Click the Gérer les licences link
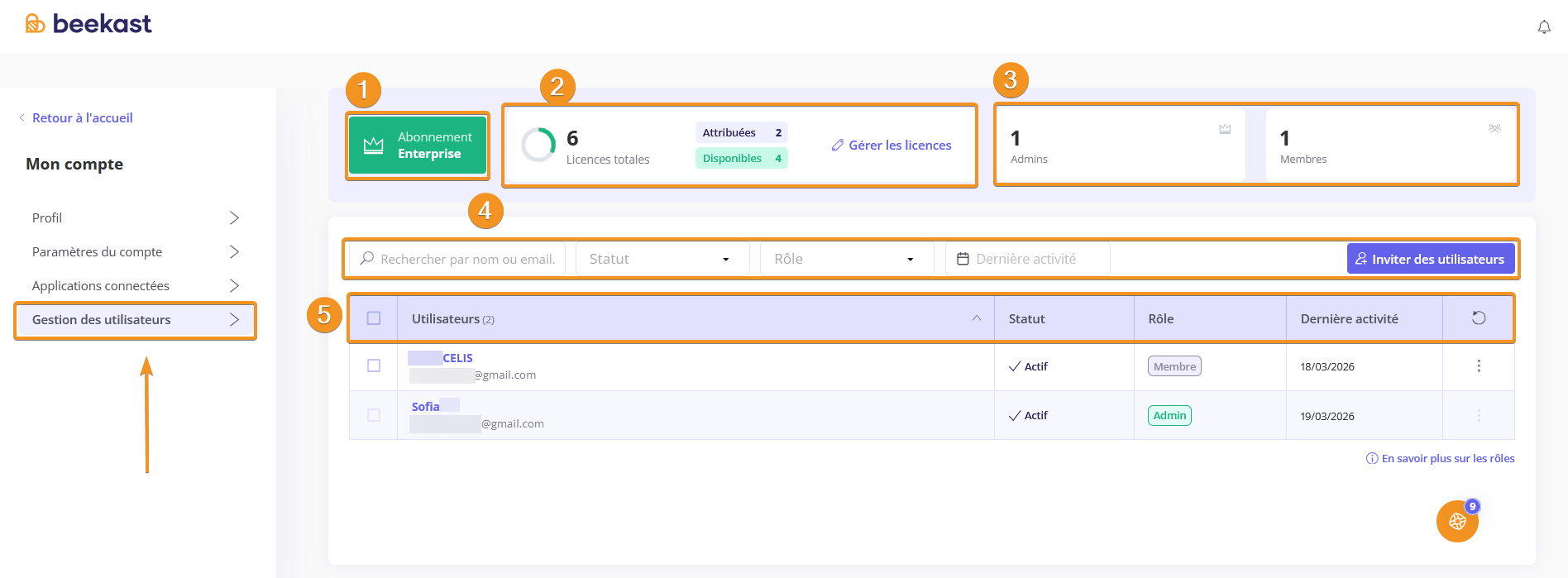Screen dimensions: 1568x578 [x=892, y=146]
